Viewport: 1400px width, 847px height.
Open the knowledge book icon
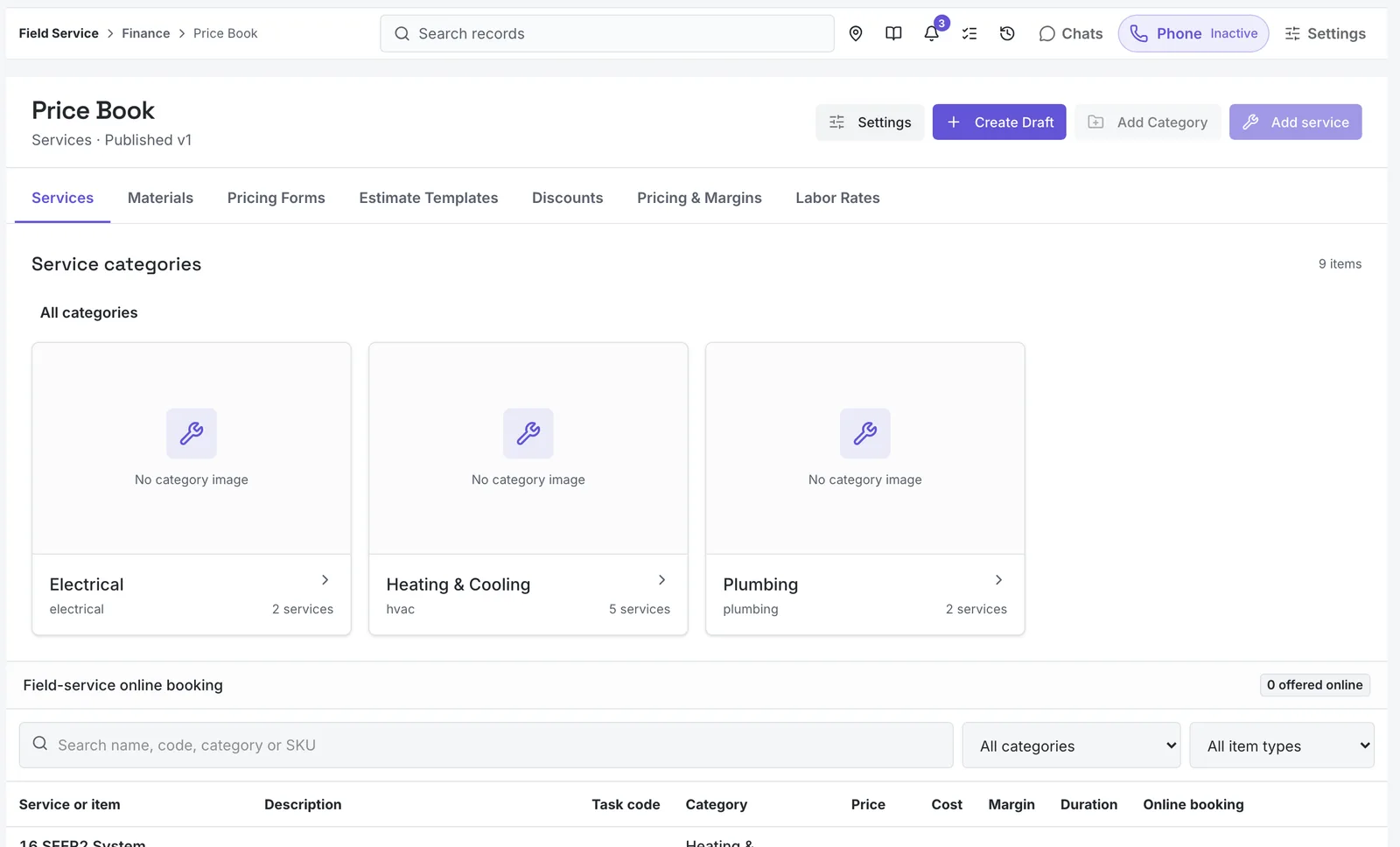[893, 33]
